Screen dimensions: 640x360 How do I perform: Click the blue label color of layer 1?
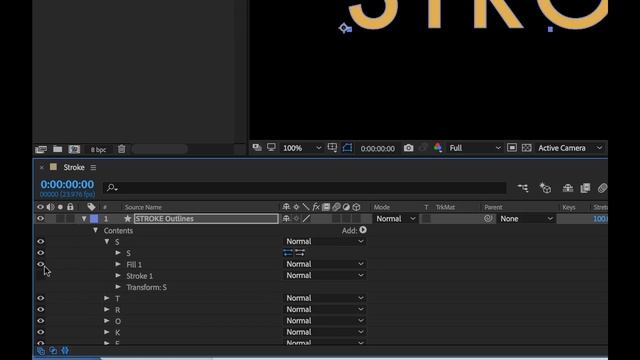click(94, 219)
